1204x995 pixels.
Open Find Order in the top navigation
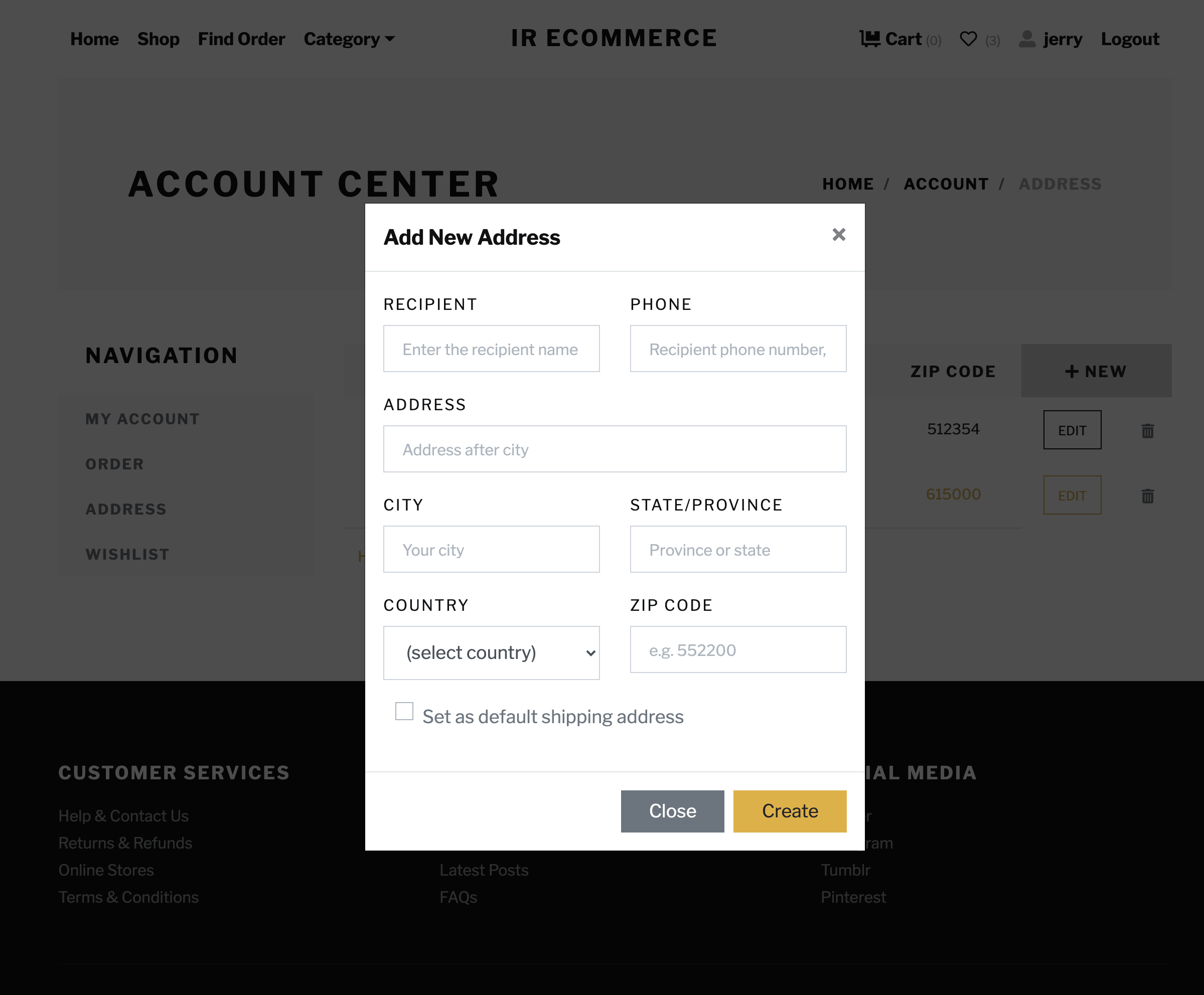coord(241,39)
